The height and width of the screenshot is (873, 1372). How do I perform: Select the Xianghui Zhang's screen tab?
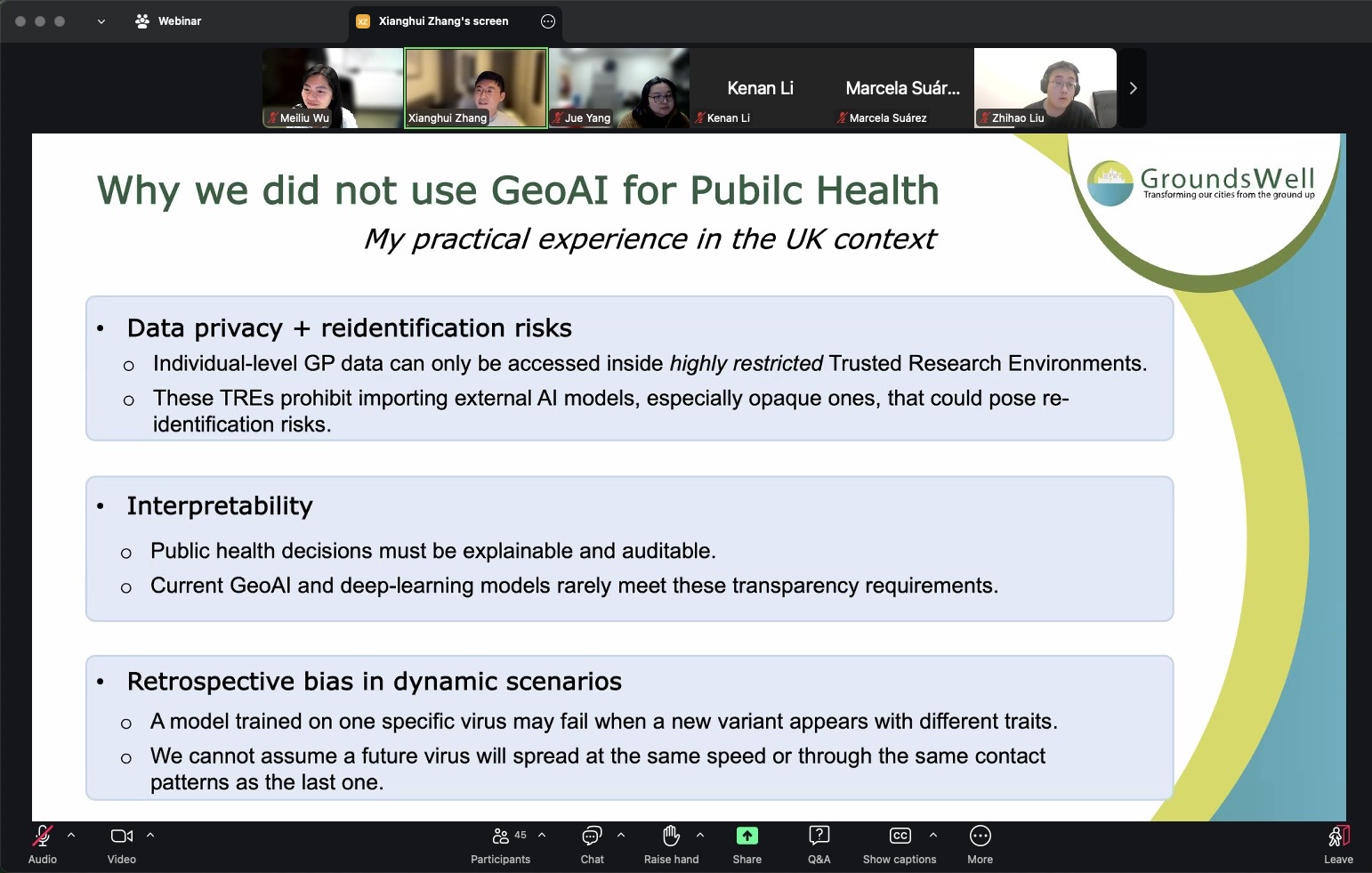coord(443,21)
